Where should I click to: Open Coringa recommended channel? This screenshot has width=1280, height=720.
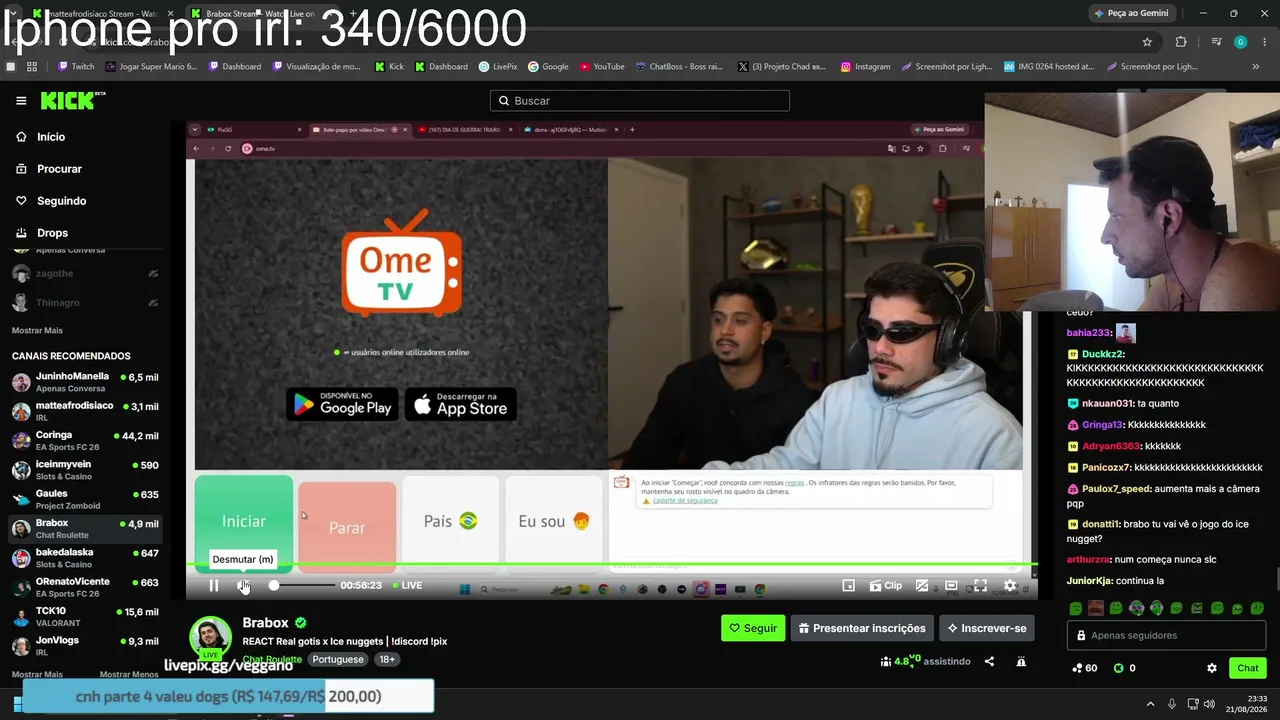[85, 440]
